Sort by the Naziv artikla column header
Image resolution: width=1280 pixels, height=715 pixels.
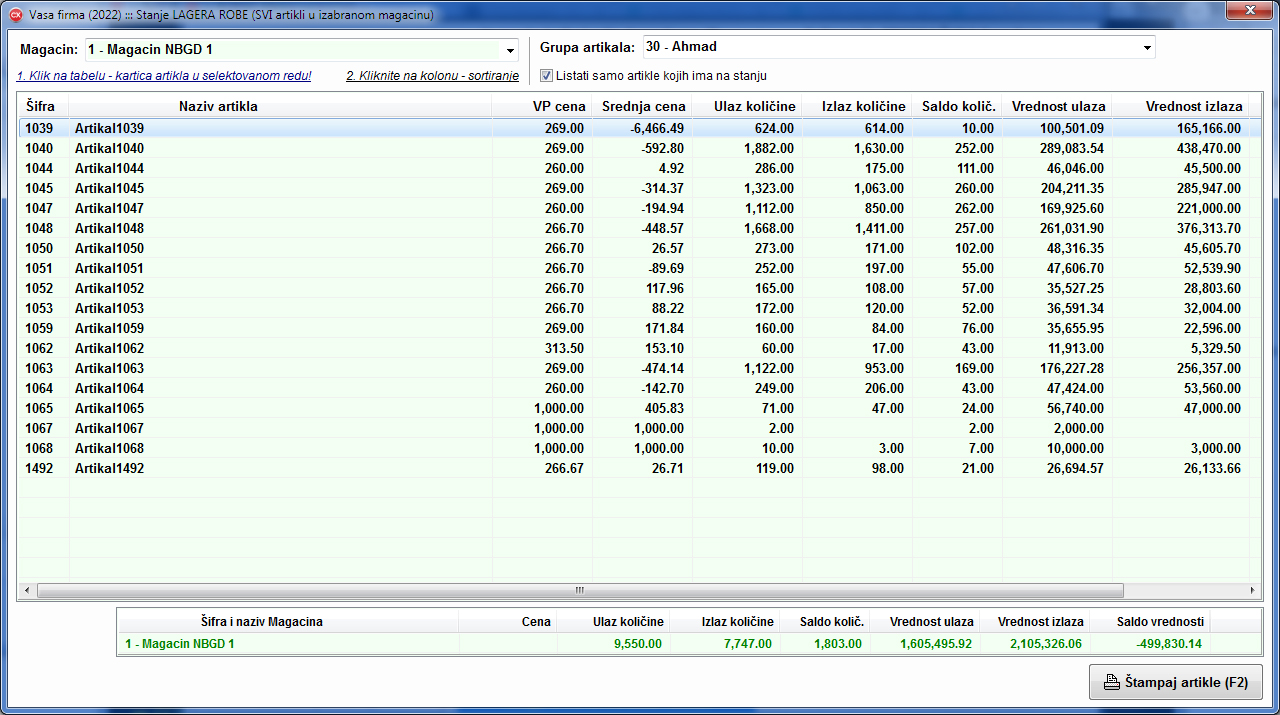point(280,106)
